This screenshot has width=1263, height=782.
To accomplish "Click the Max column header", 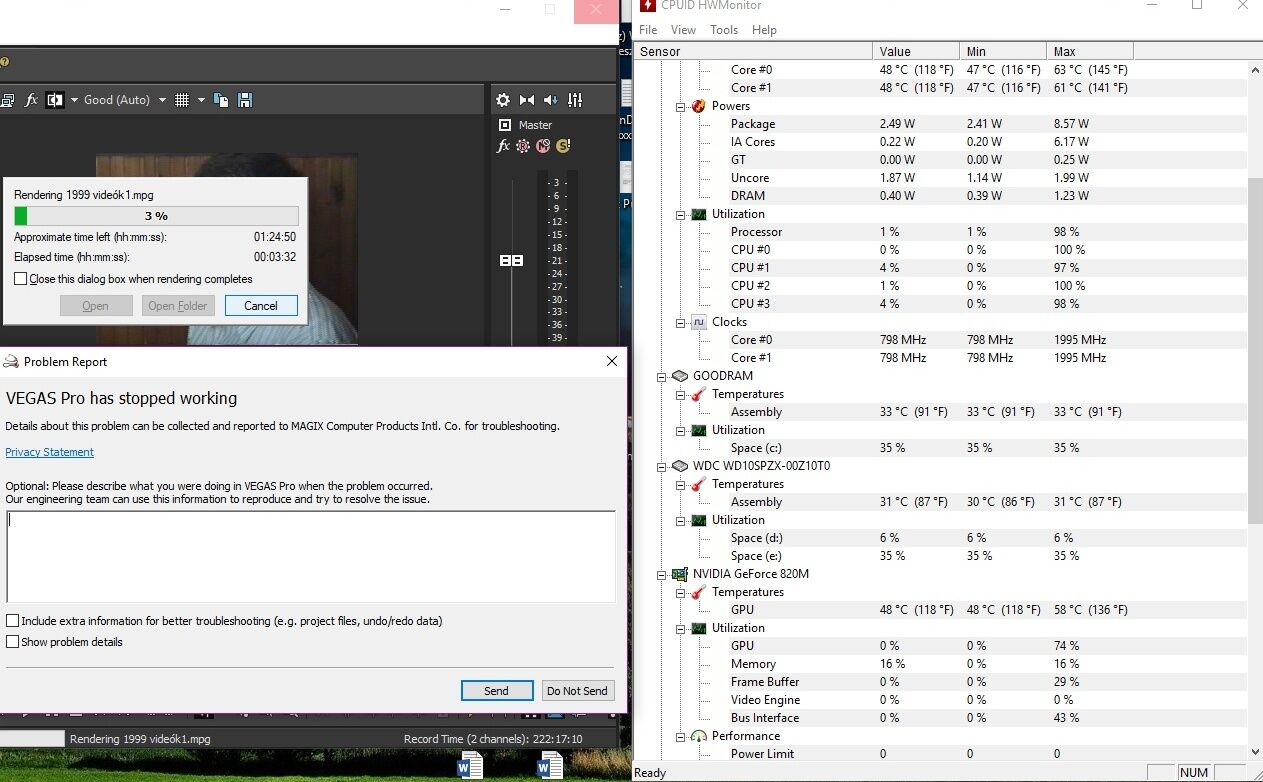I will [1089, 51].
